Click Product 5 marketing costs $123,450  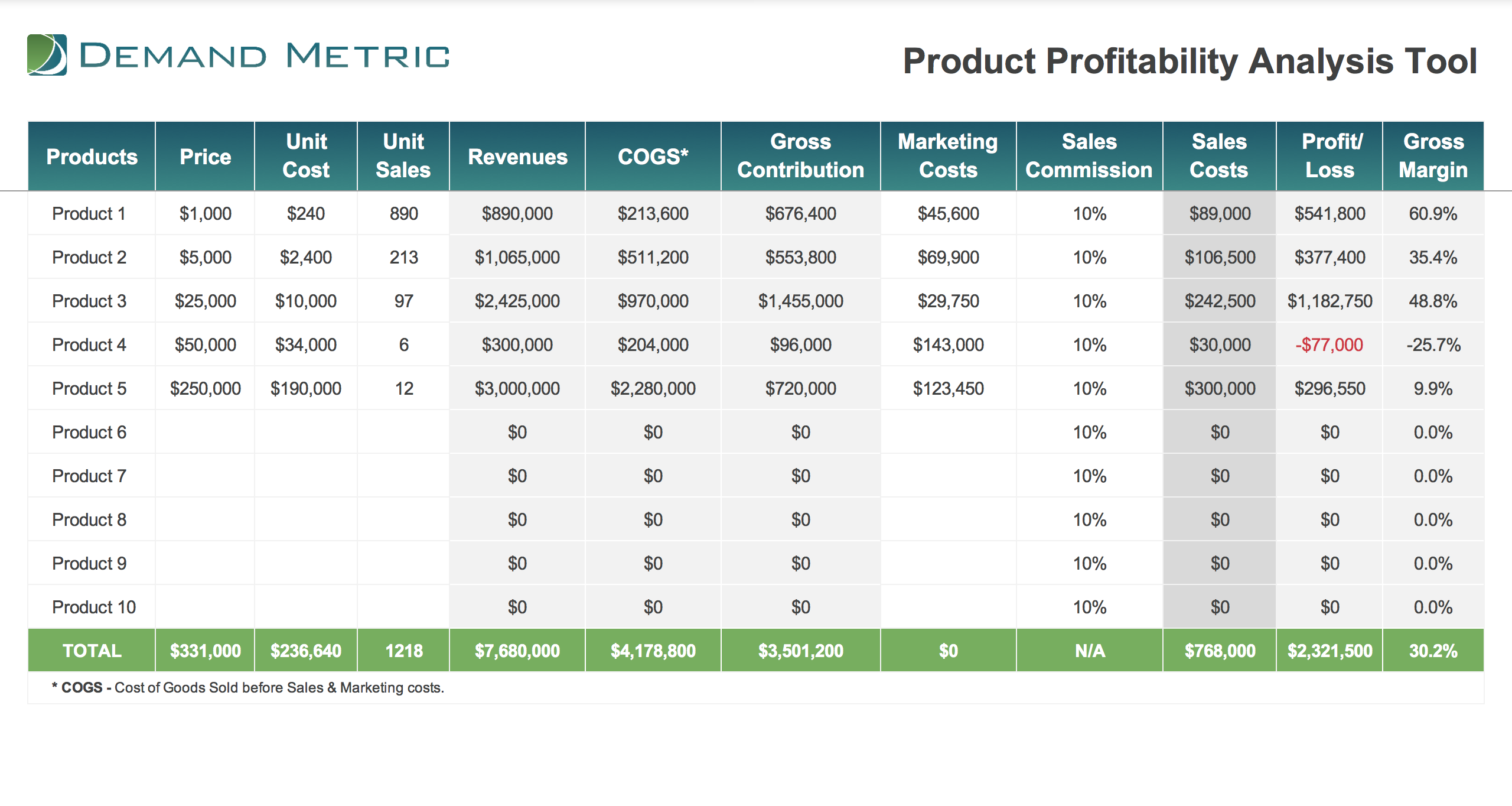click(x=948, y=388)
